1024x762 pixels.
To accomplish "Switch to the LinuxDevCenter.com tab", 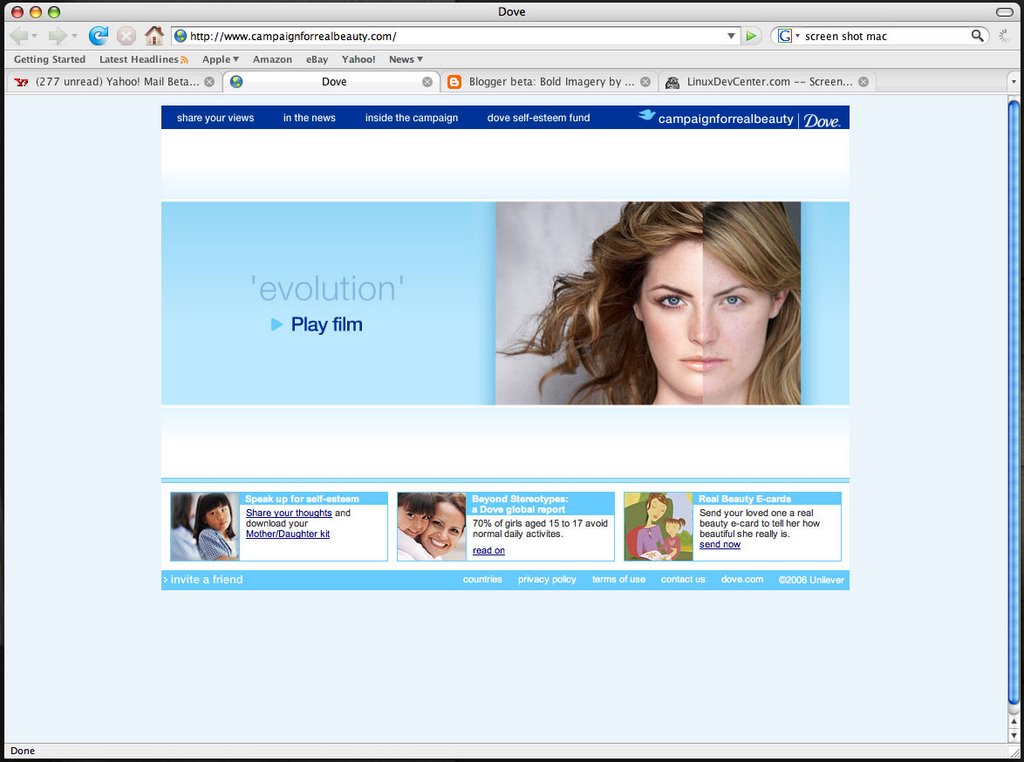I will coord(767,82).
